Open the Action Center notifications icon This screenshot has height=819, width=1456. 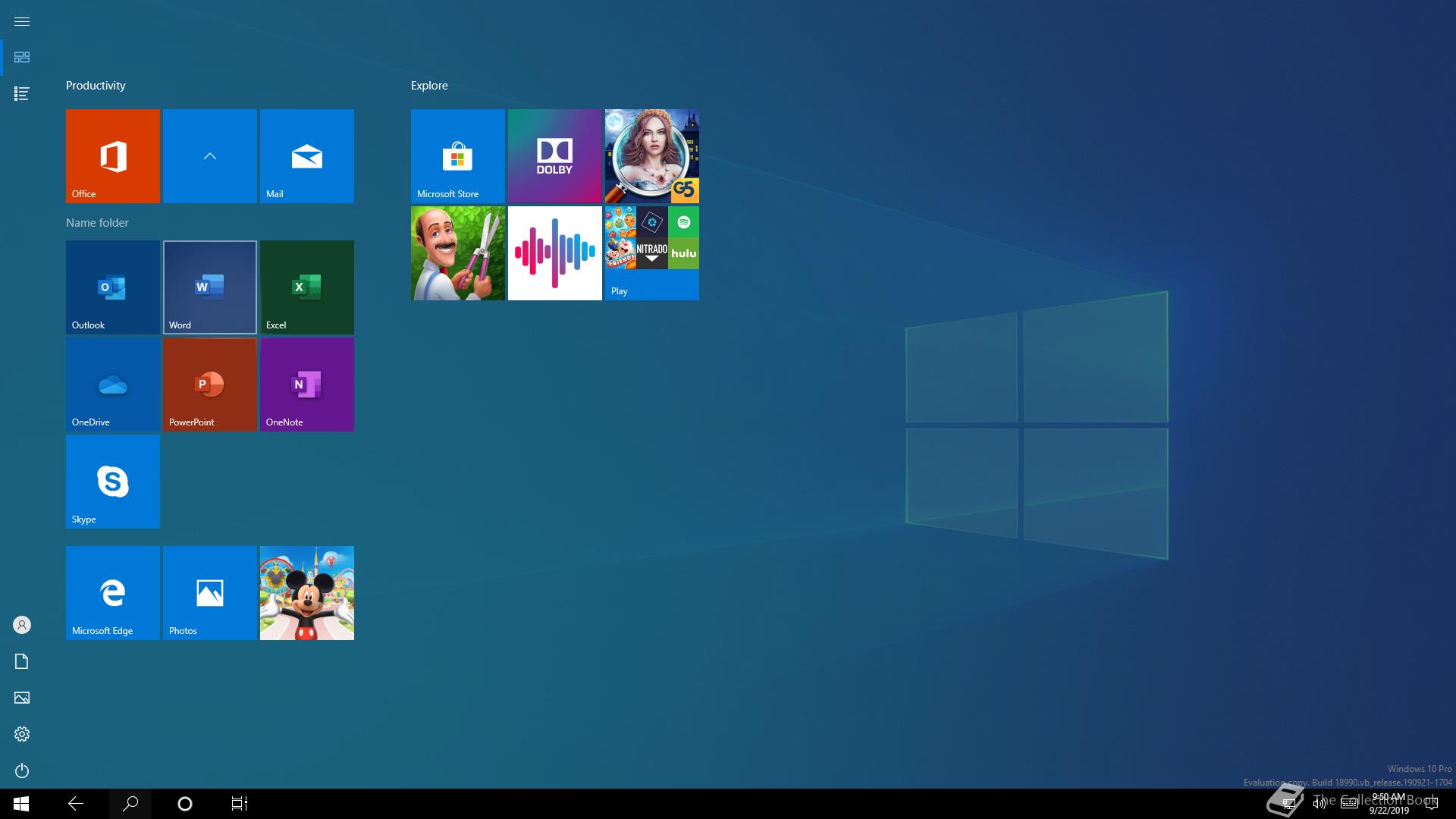click(1432, 804)
